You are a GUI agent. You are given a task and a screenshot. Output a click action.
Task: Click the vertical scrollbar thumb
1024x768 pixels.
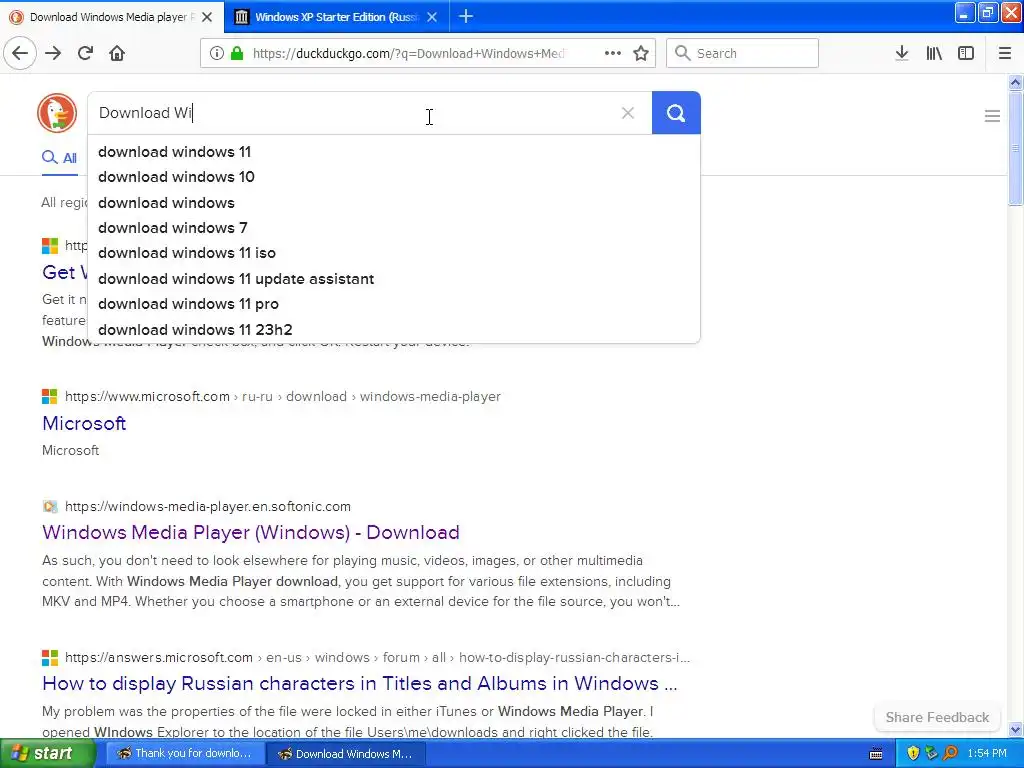1016,149
